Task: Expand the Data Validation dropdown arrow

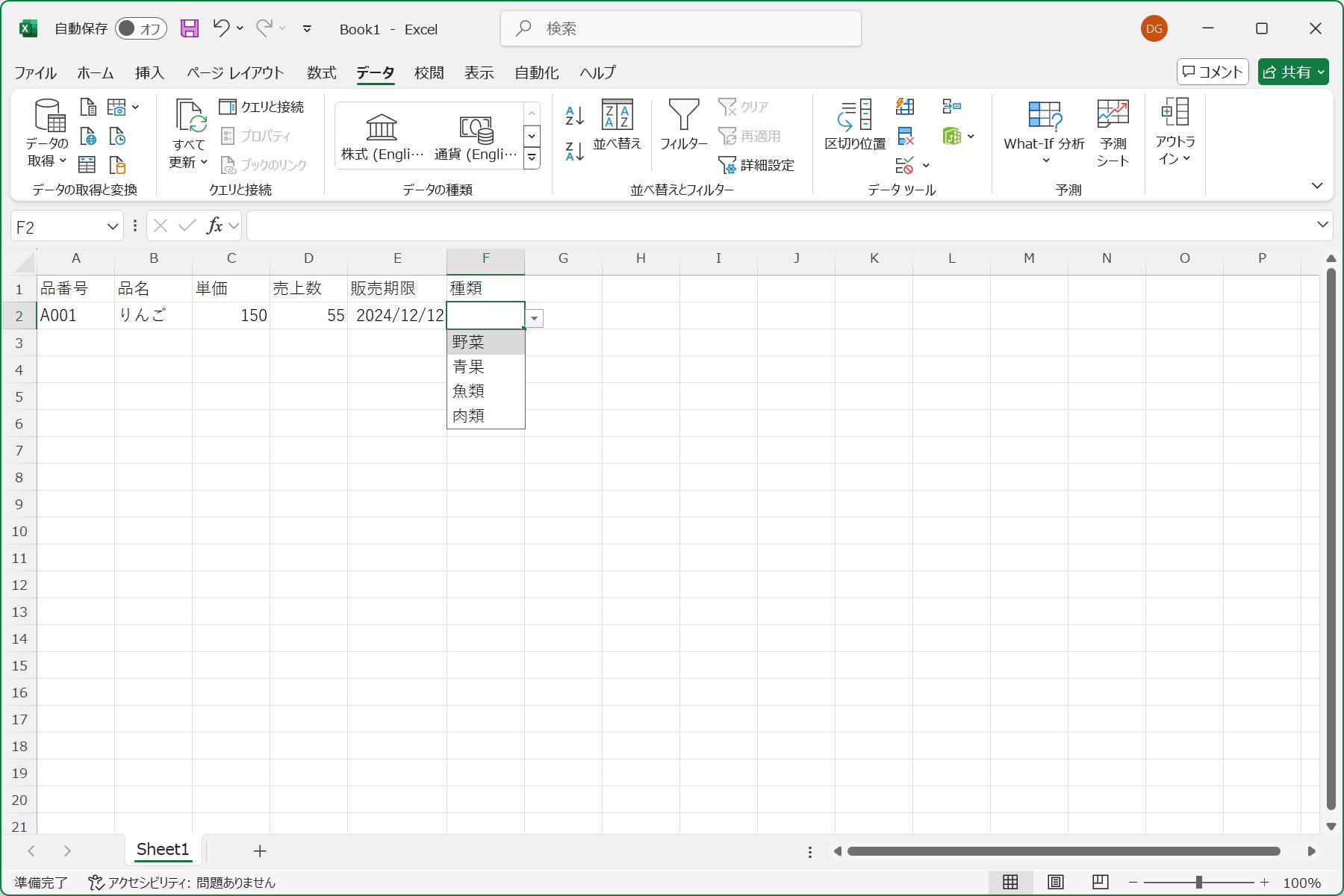Action: (x=926, y=165)
